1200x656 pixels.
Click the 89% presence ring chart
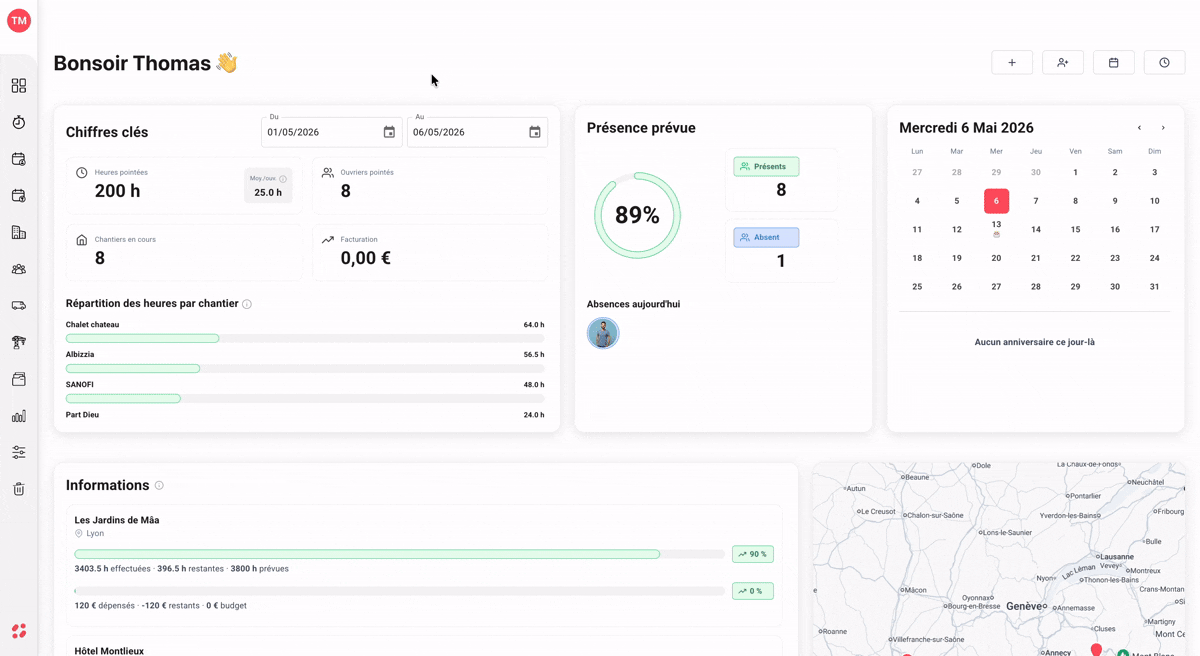click(x=637, y=215)
